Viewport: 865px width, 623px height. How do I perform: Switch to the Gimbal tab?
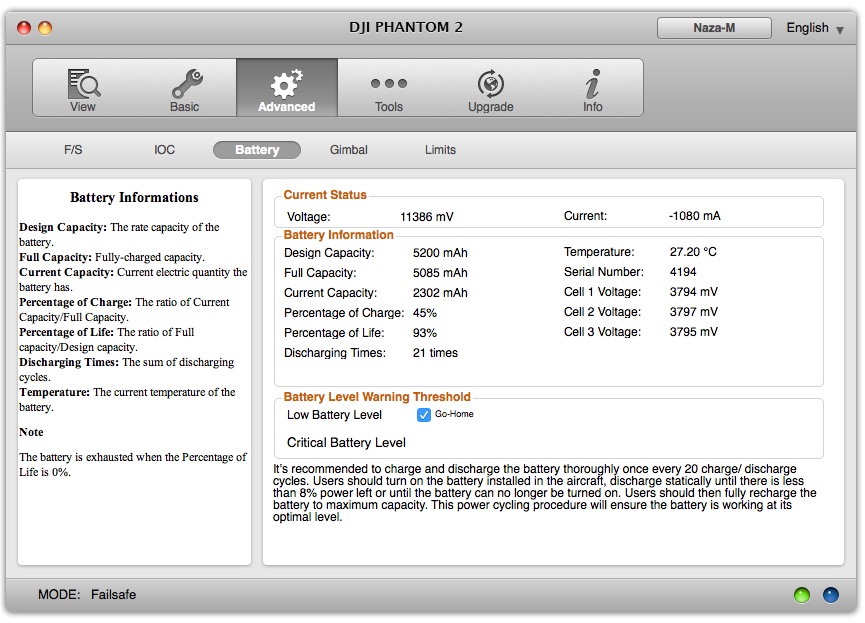pos(349,150)
